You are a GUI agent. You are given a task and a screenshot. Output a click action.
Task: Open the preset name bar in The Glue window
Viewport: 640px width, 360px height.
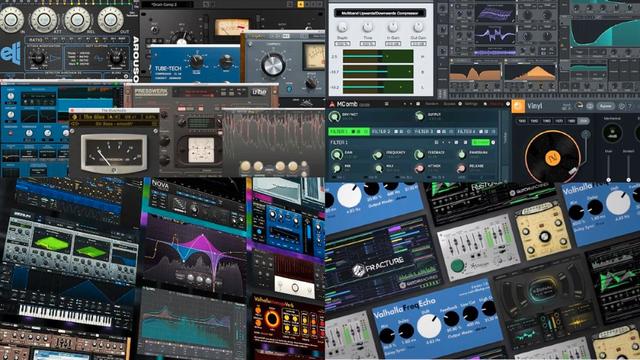tap(114, 118)
